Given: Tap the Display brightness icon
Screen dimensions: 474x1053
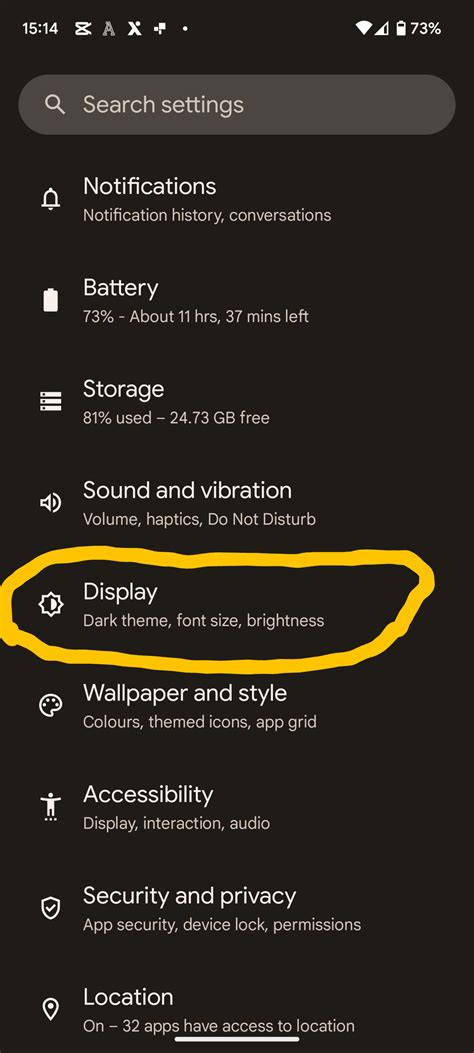Looking at the screenshot, I should point(51,604).
